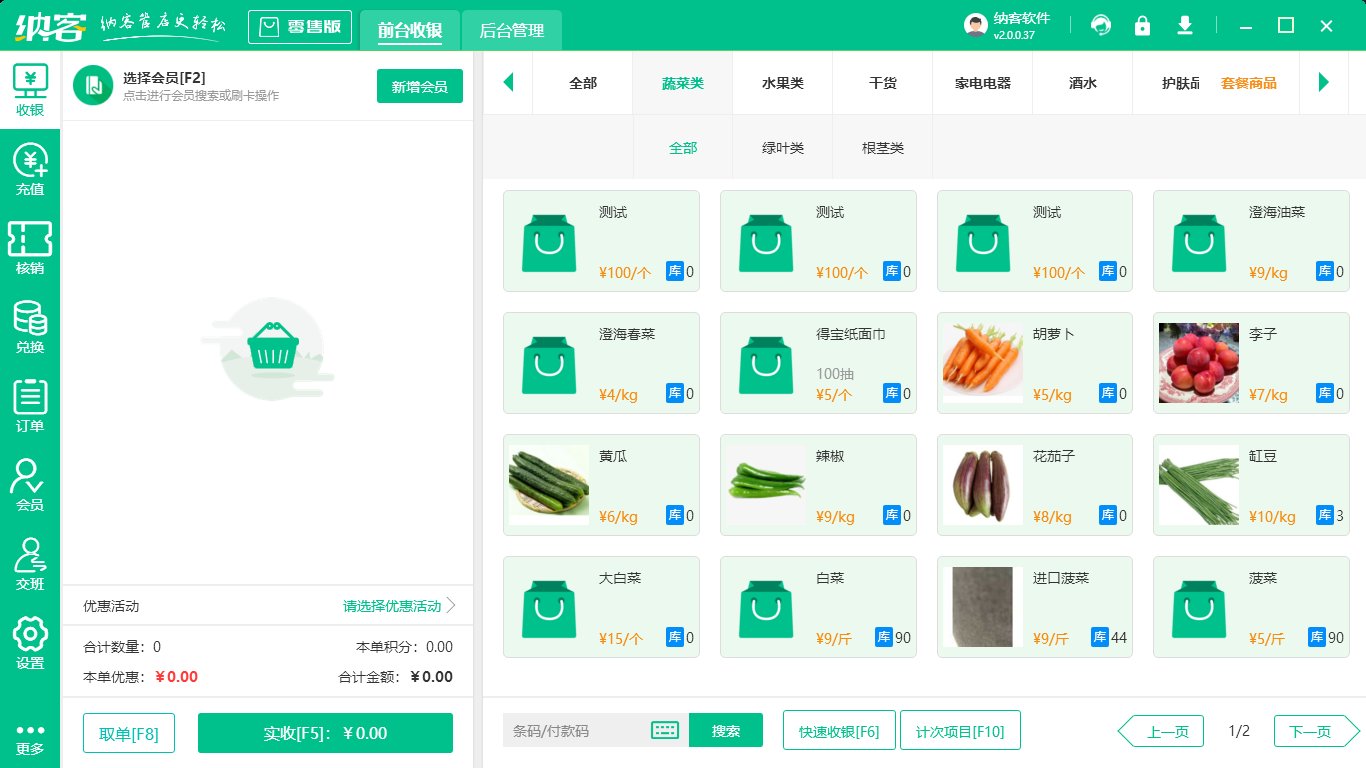Open the 充值 recharge panel
The image size is (1366, 768).
30,168
